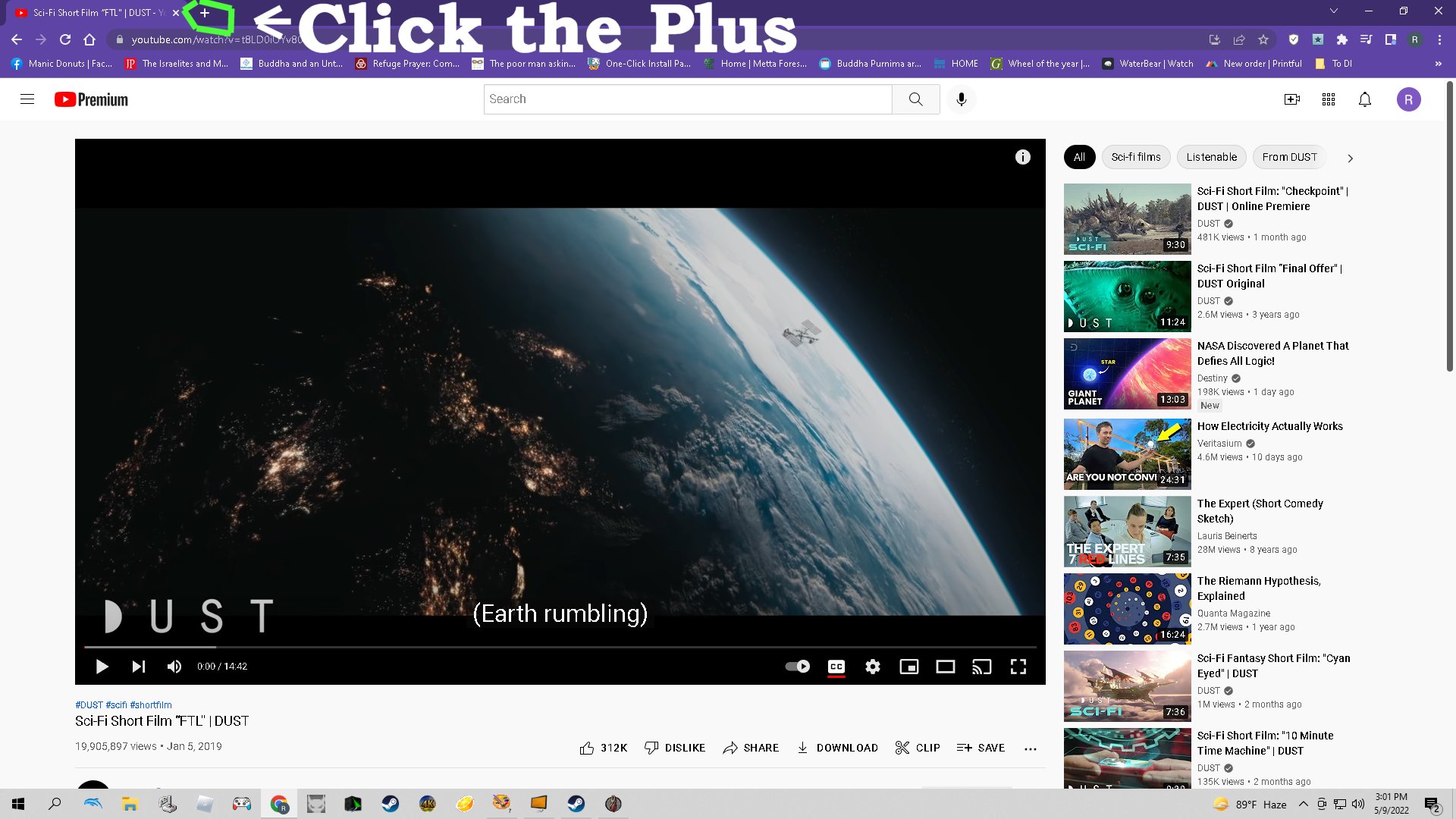Image resolution: width=1456 pixels, height=819 pixels.
Task: Open system volume tray icon
Action: [x=1358, y=804]
